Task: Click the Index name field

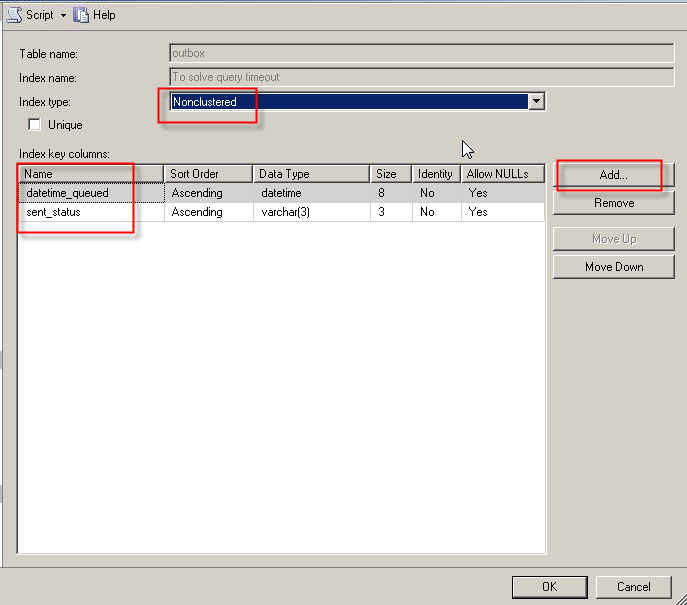Action: (421, 77)
